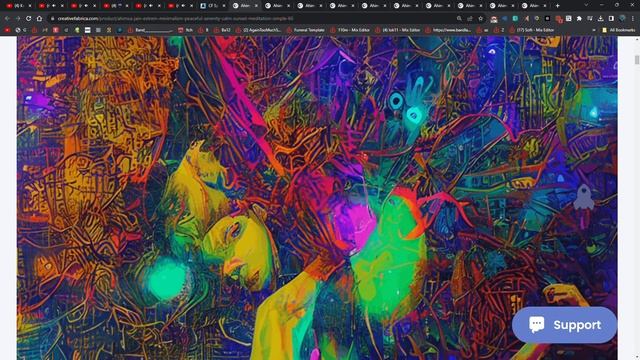The height and width of the screenshot is (360, 640).
Task: Open the browser home page icon
Action: tap(39, 18)
